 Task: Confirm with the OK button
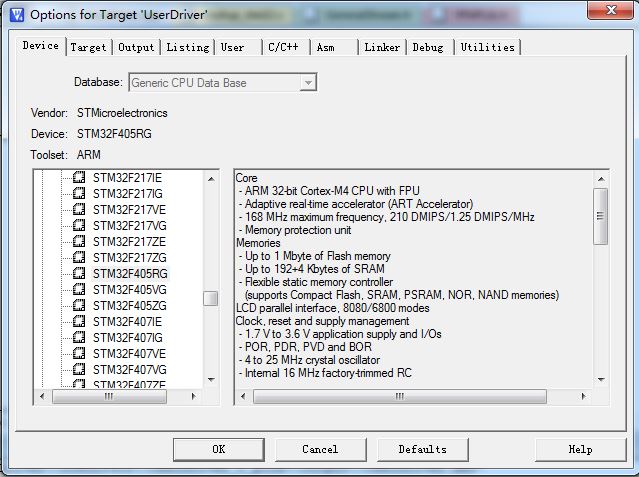click(x=219, y=450)
